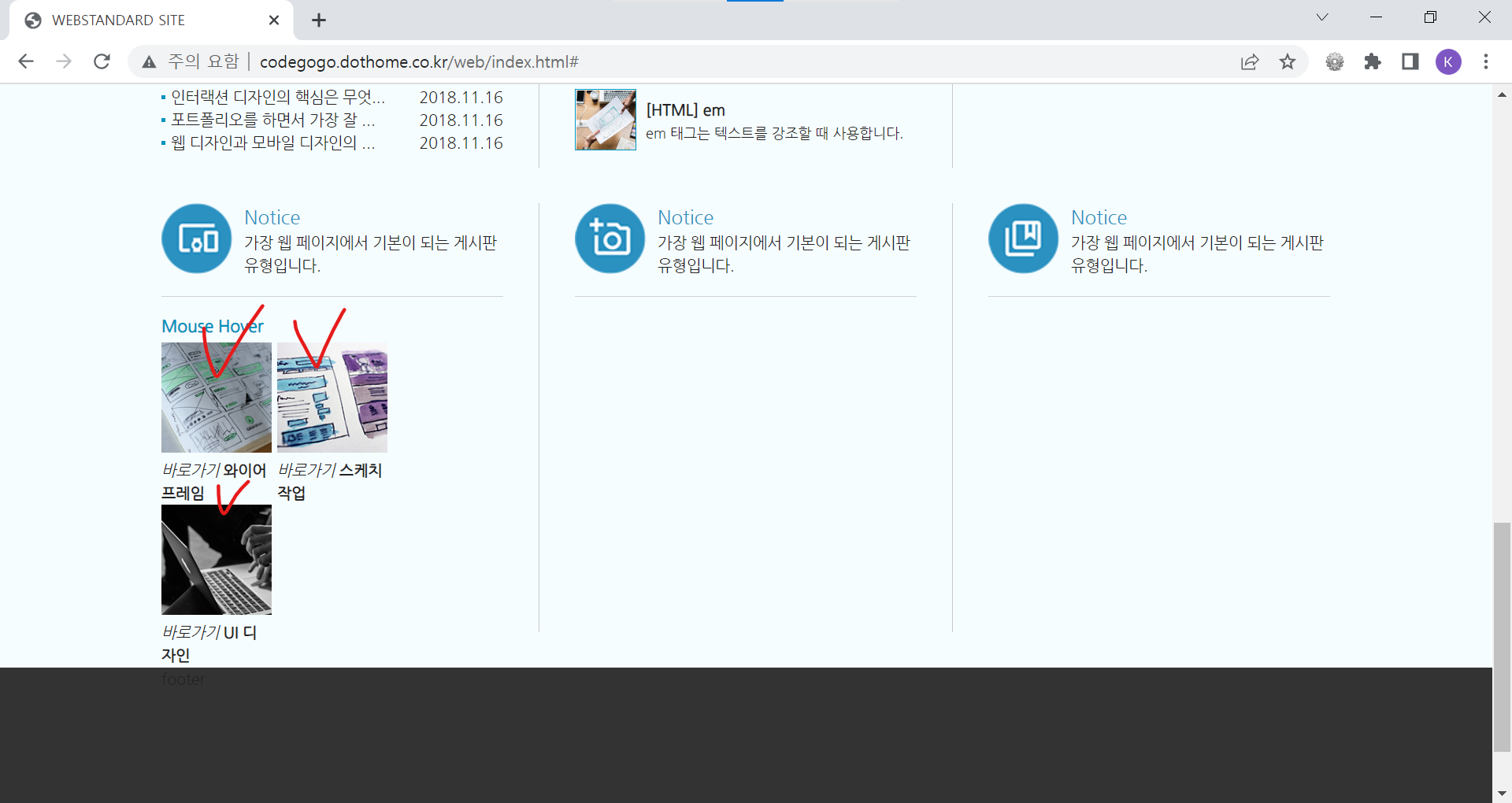
Task: Open the not-secure site warning icon
Action: (149, 61)
